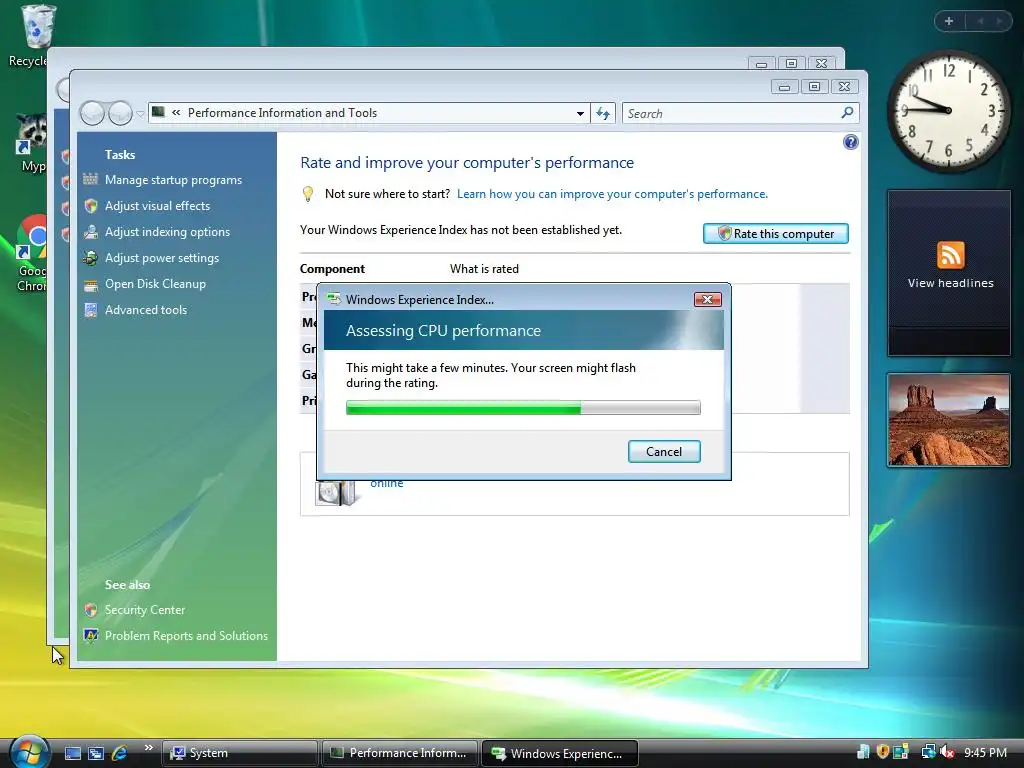Open Advanced tools link
Image resolution: width=1024 pixels, height=768 pixels.
[146, 310]
